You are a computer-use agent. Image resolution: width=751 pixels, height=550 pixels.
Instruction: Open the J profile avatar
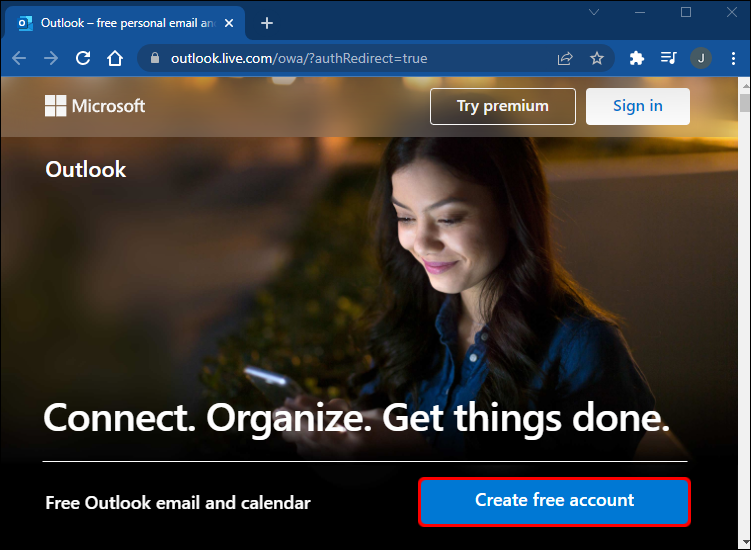pyautogui.click(x=701, y=58)
